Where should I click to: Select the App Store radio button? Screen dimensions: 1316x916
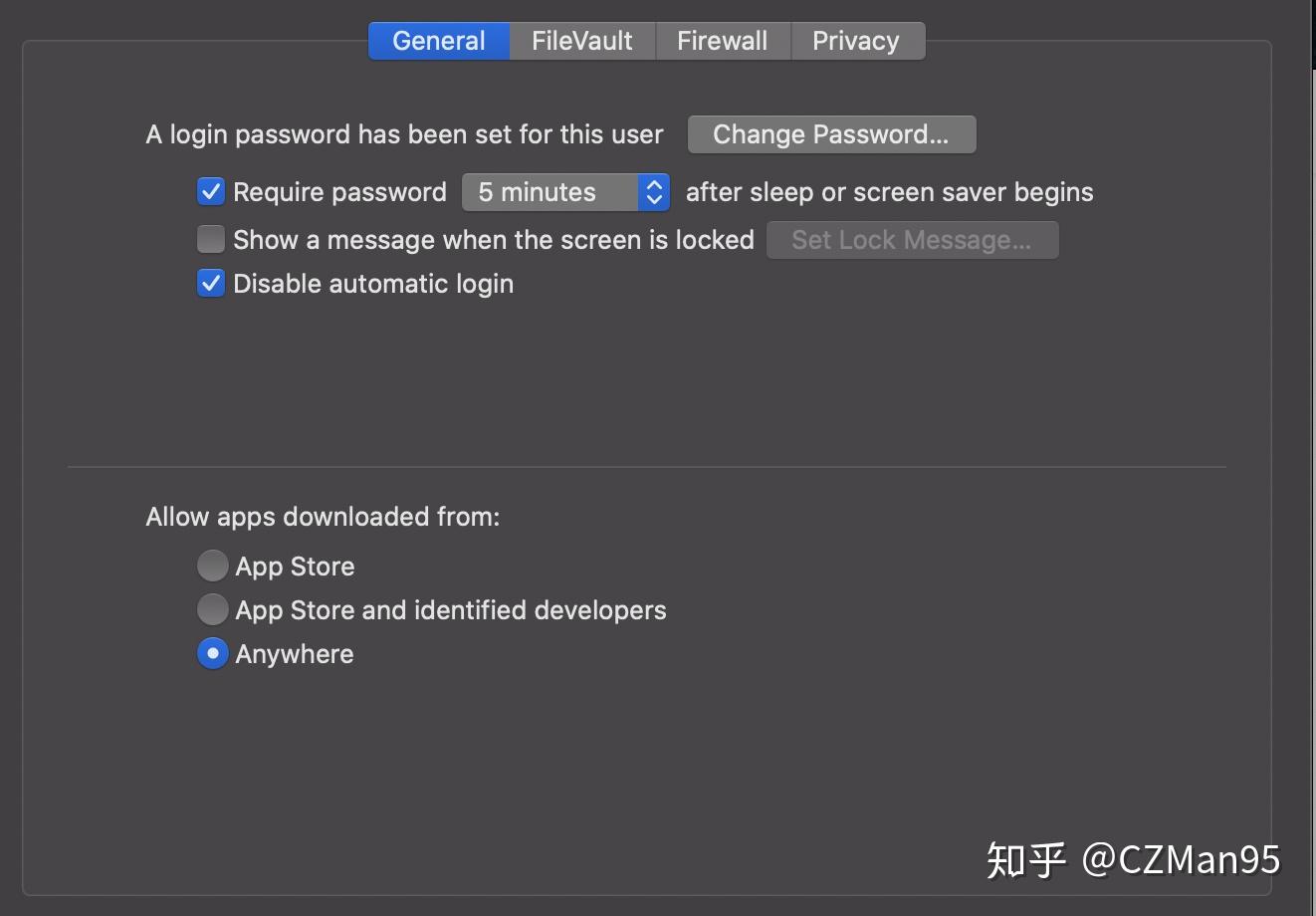coord(212,565)
